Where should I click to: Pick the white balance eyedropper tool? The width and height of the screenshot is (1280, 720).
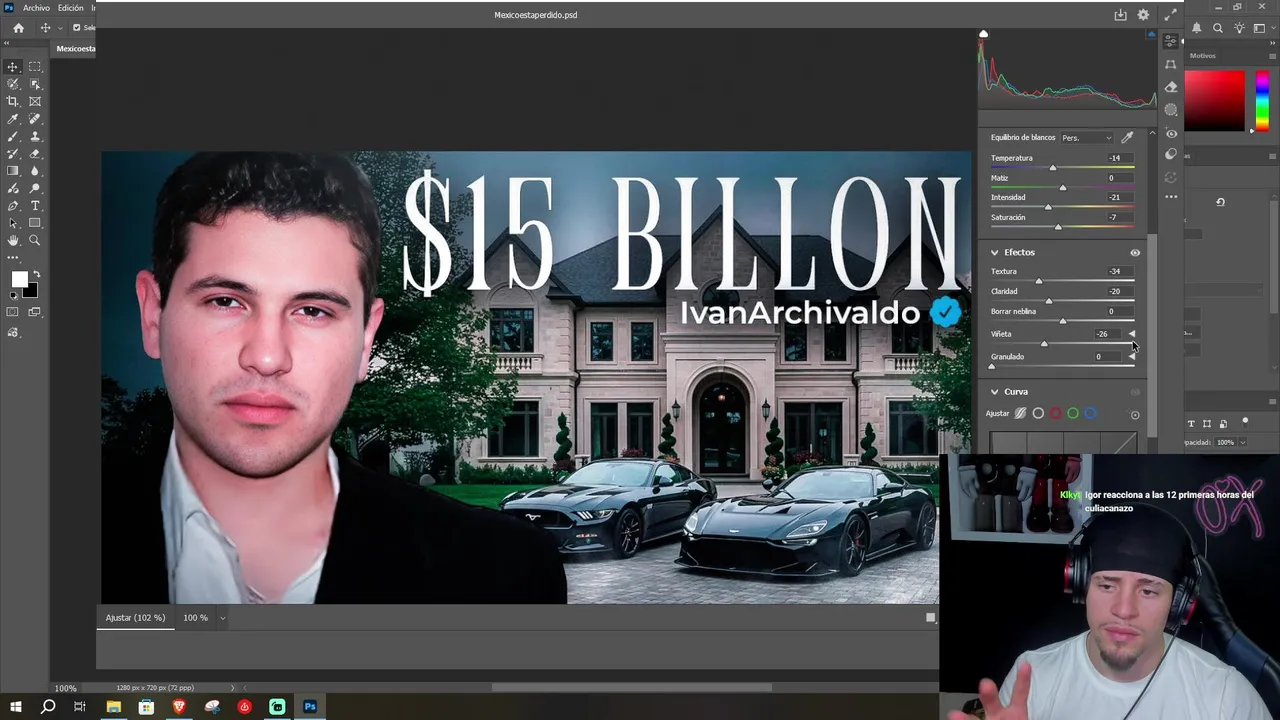tap(1127, 137)
